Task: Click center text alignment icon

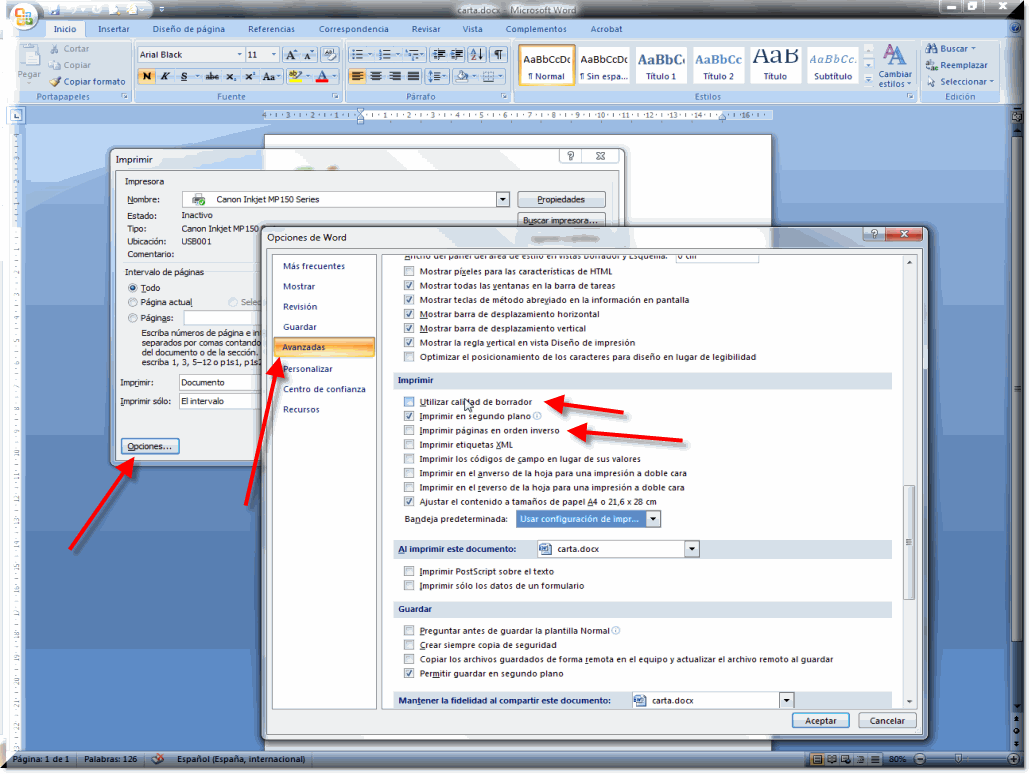Action: click(x=376, y=76)
